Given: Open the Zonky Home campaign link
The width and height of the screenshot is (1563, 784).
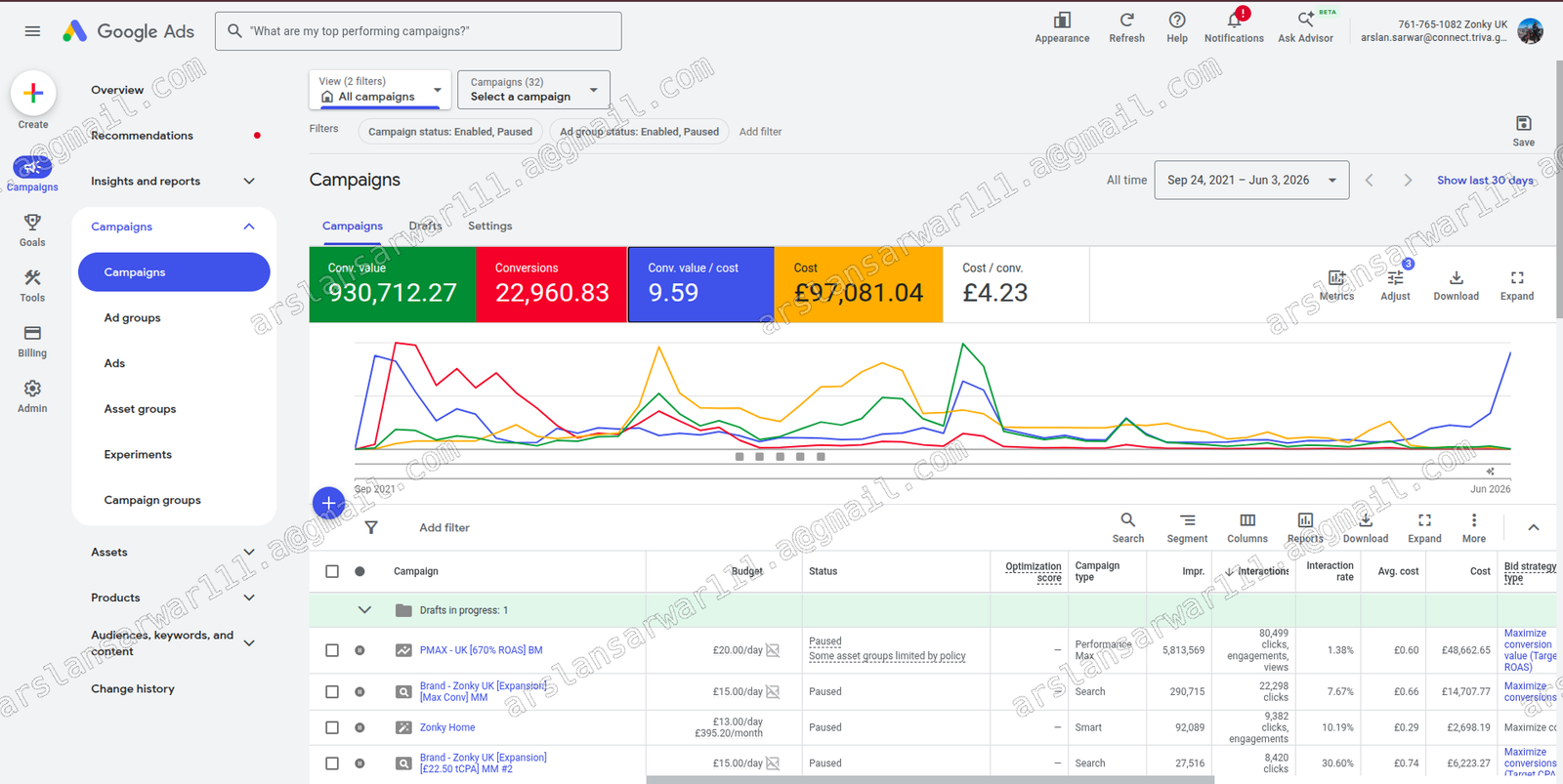Looking at the screenshot, I should coord(447,727).
